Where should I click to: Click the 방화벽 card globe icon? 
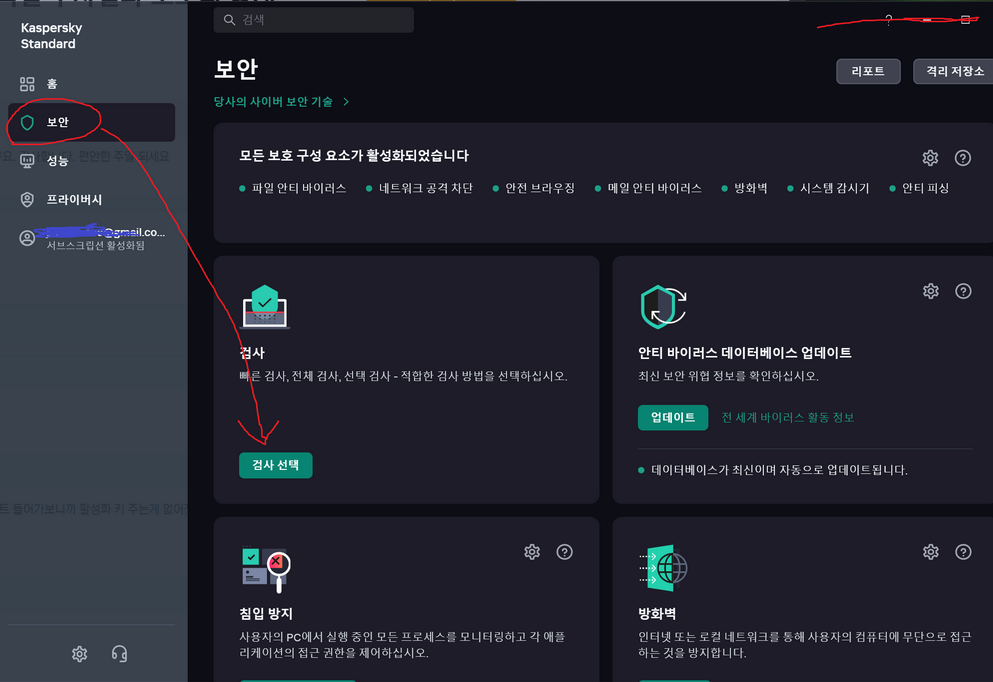coord(663,568)
